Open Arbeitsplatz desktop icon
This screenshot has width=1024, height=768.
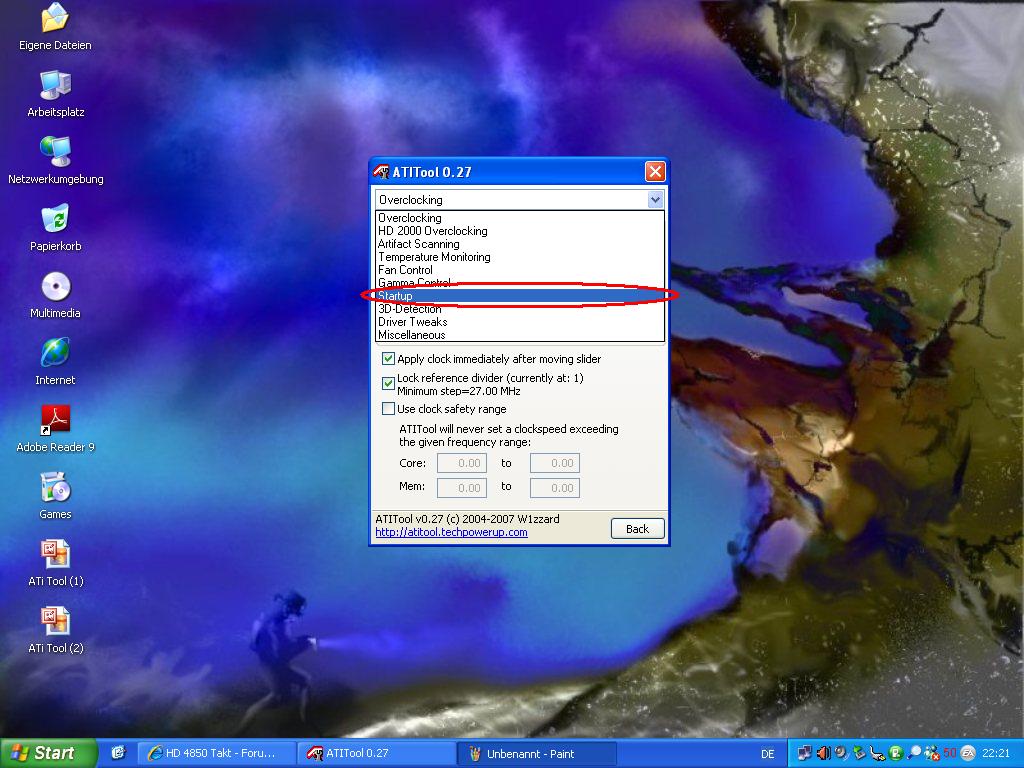tap(56, 94)
